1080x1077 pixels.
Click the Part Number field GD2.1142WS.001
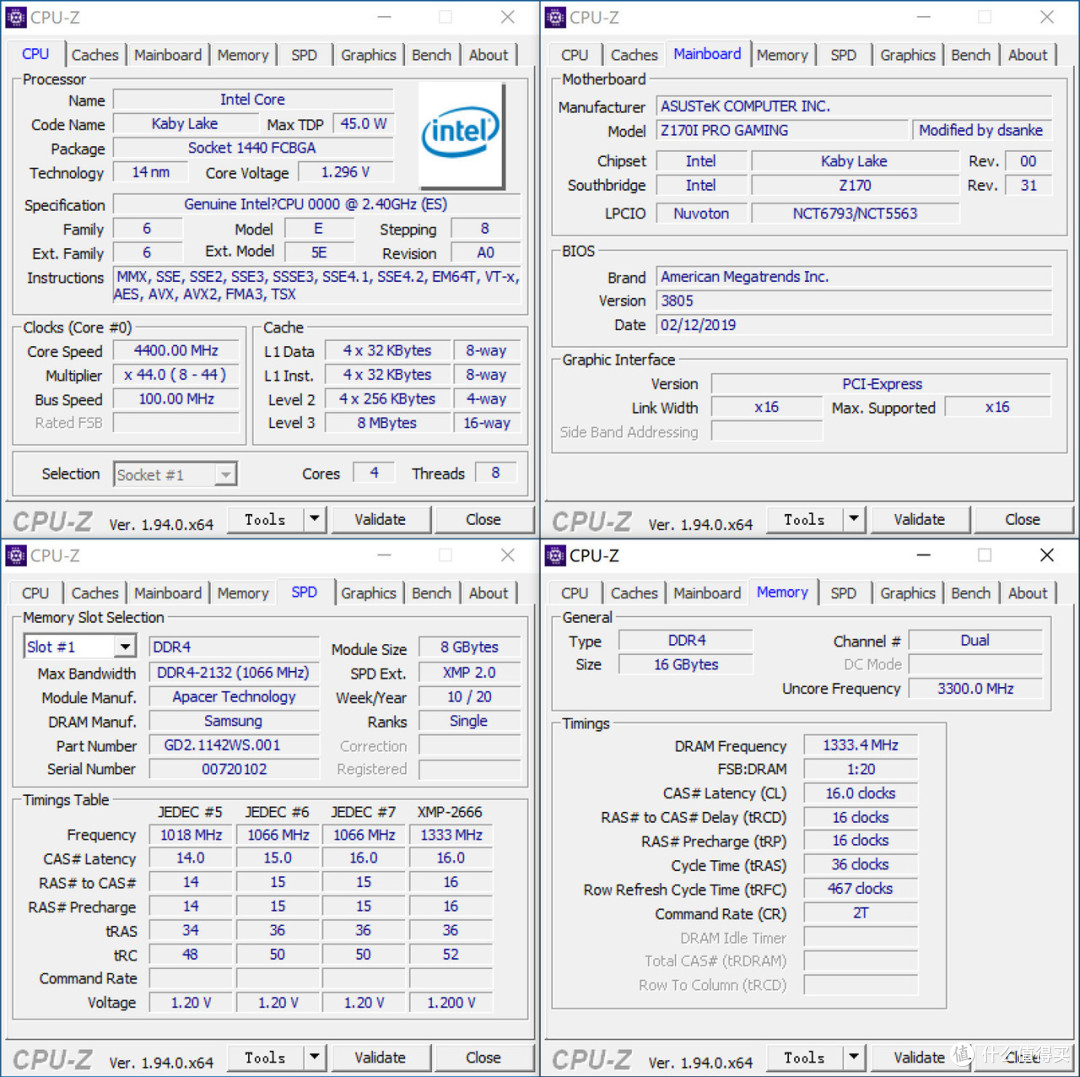234,745
